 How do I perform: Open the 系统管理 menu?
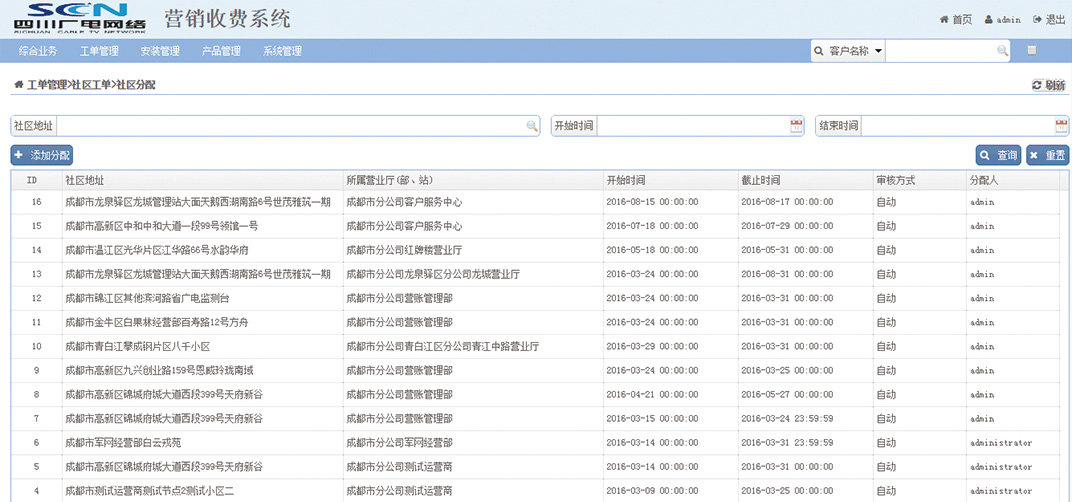pyautogui.click(x=282, y=51)
